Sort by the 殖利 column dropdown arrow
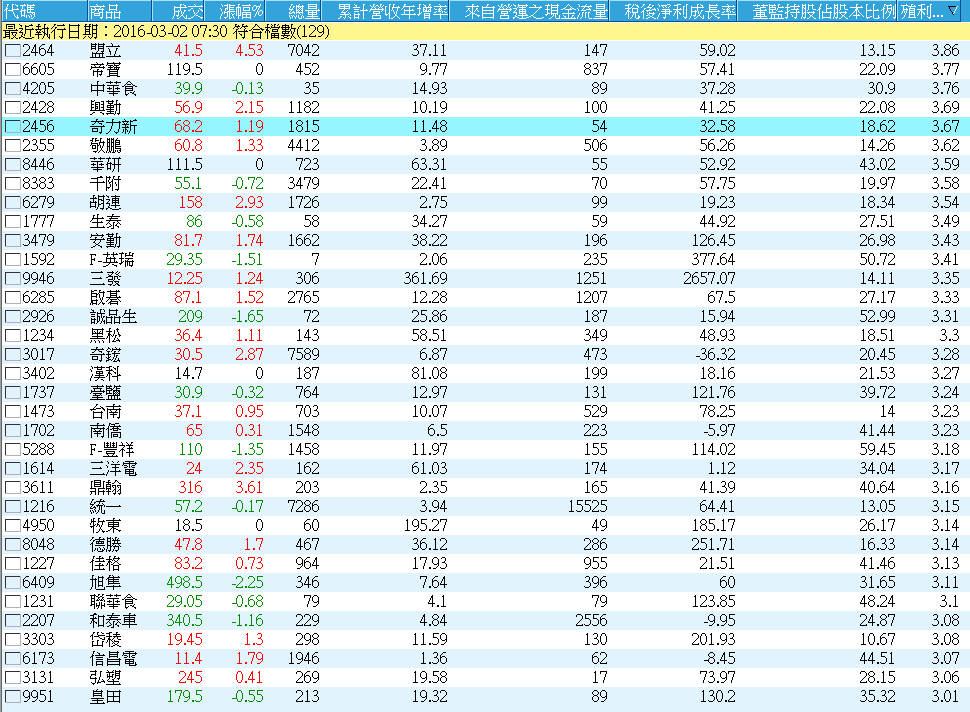Image resolution: width=970 pixels, height=712 pixels. tap(953, 11)
